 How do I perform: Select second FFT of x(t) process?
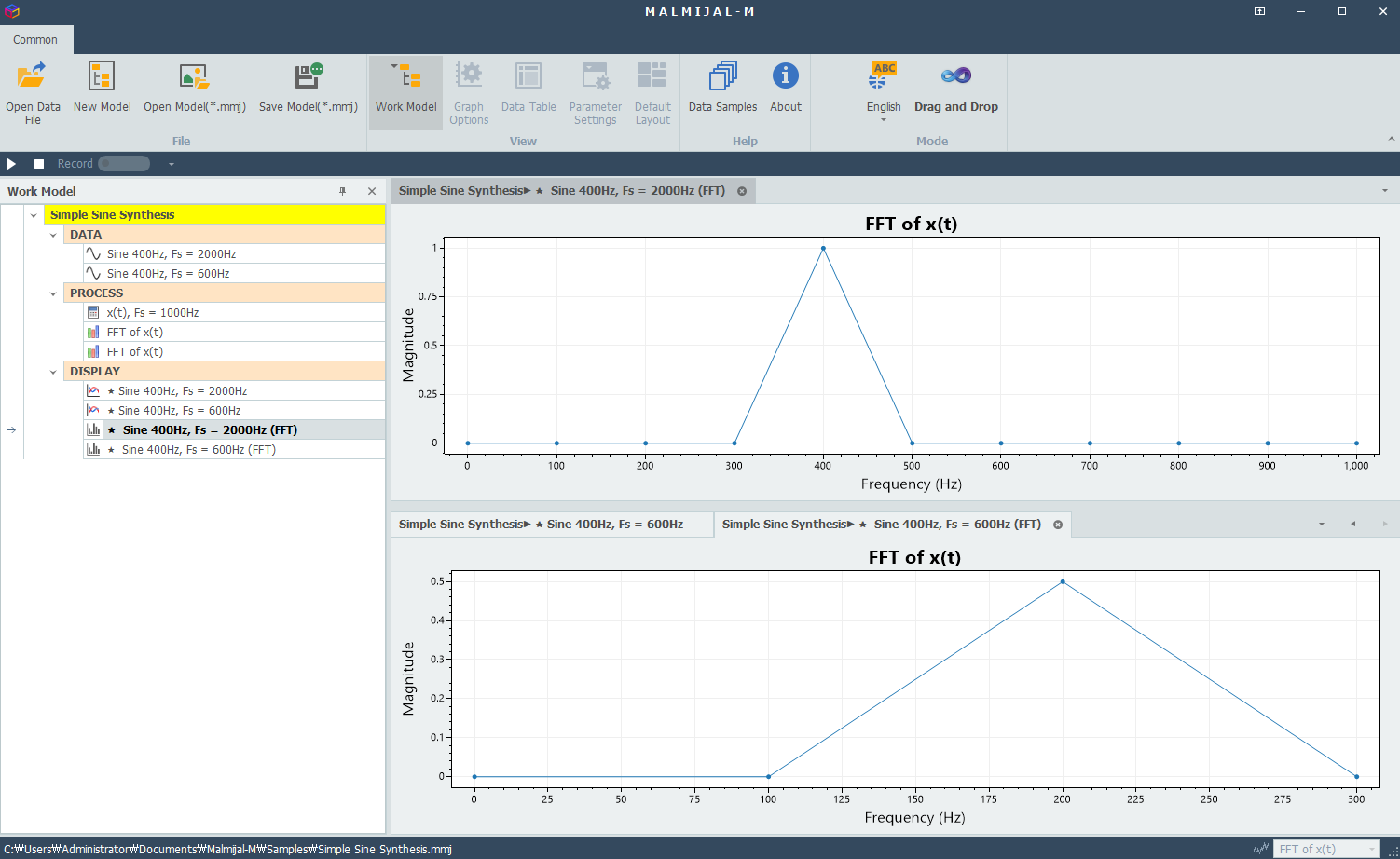pos(234,351)
